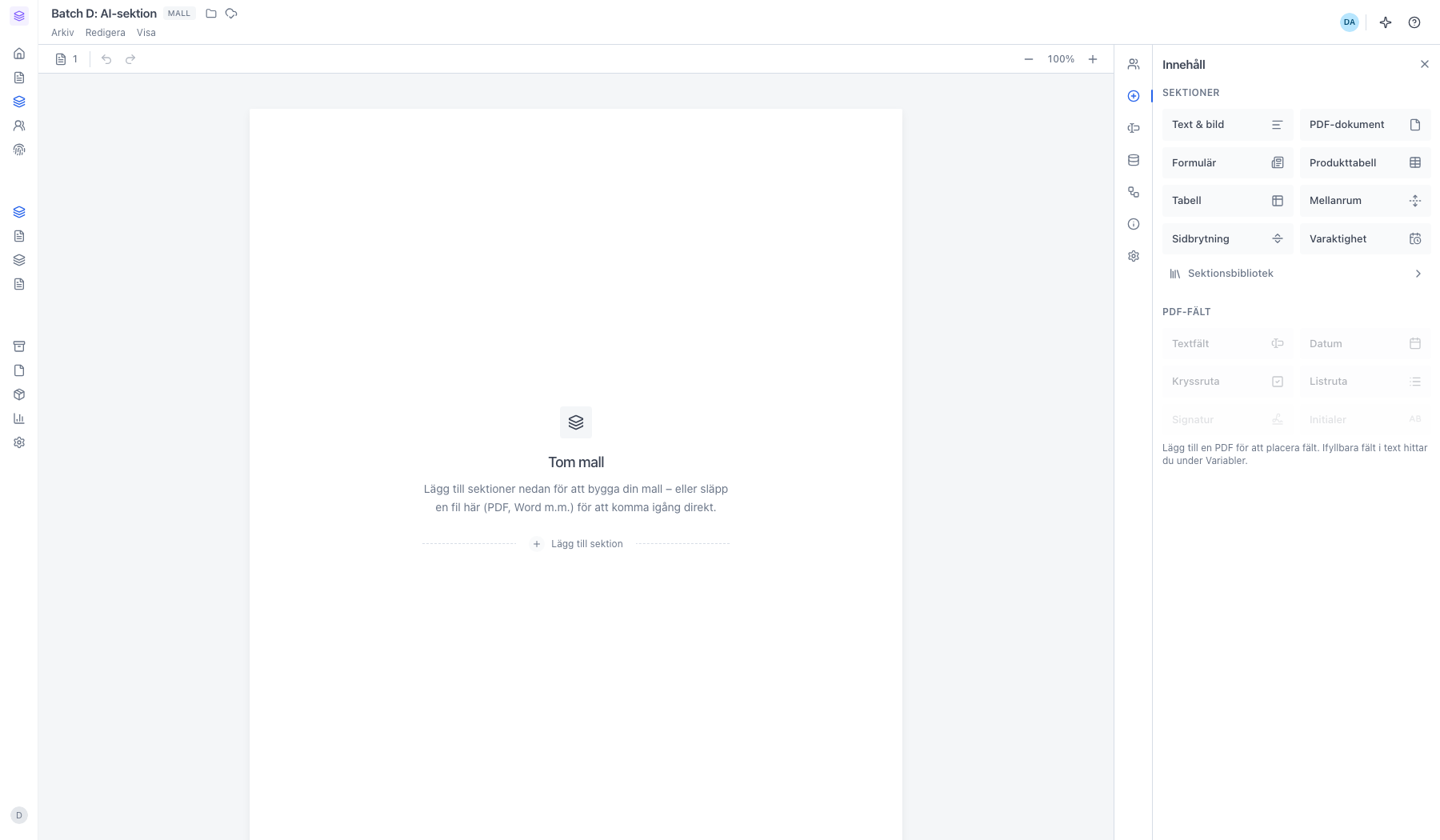Image resolution: width=1440 pixels, height=840 pixels.
Task: Open template settings gear in panel rail
Action: pos(1134,256)
